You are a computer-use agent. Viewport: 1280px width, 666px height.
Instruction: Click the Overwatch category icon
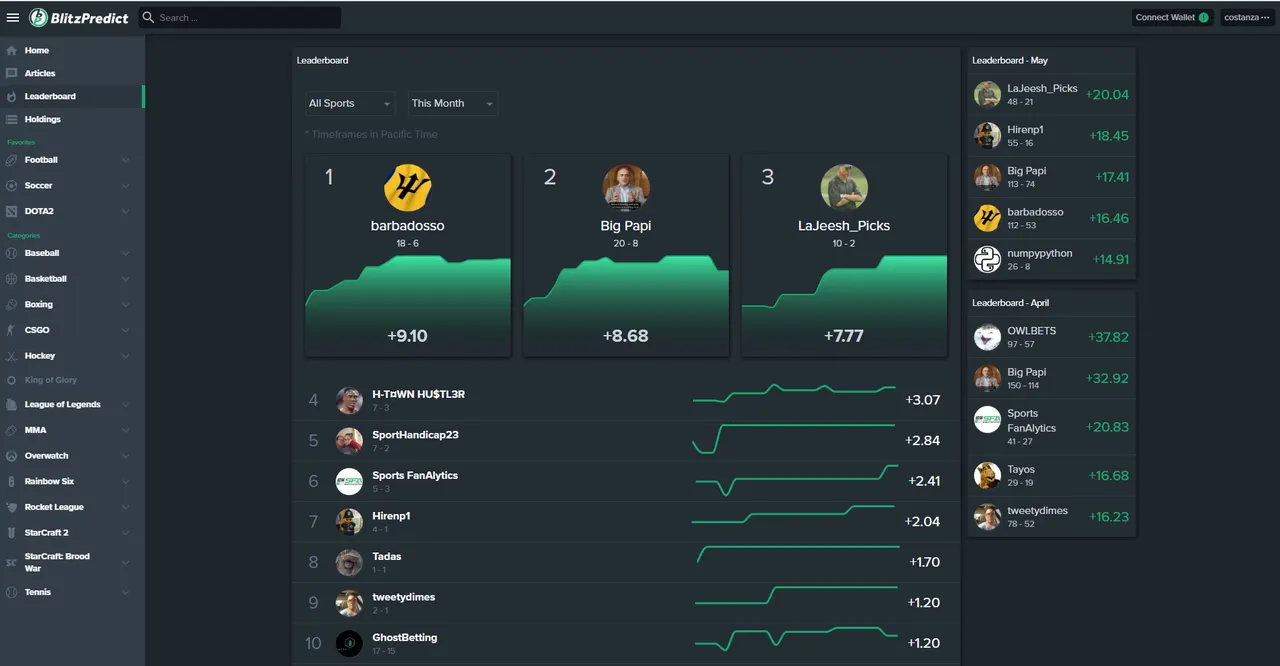(11, 456)
